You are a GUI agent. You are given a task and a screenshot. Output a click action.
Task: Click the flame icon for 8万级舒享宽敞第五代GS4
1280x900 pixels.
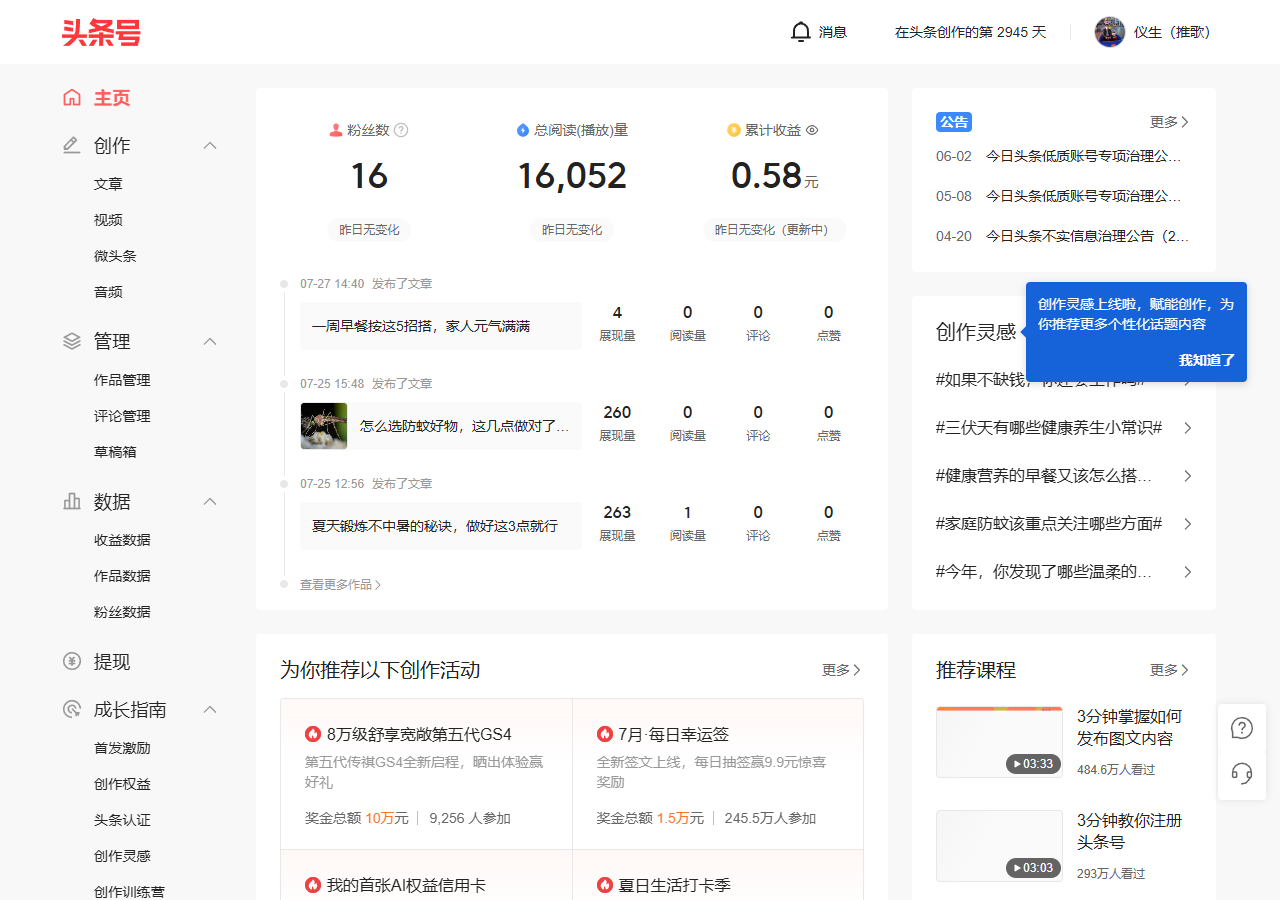[x=313, y=734]
